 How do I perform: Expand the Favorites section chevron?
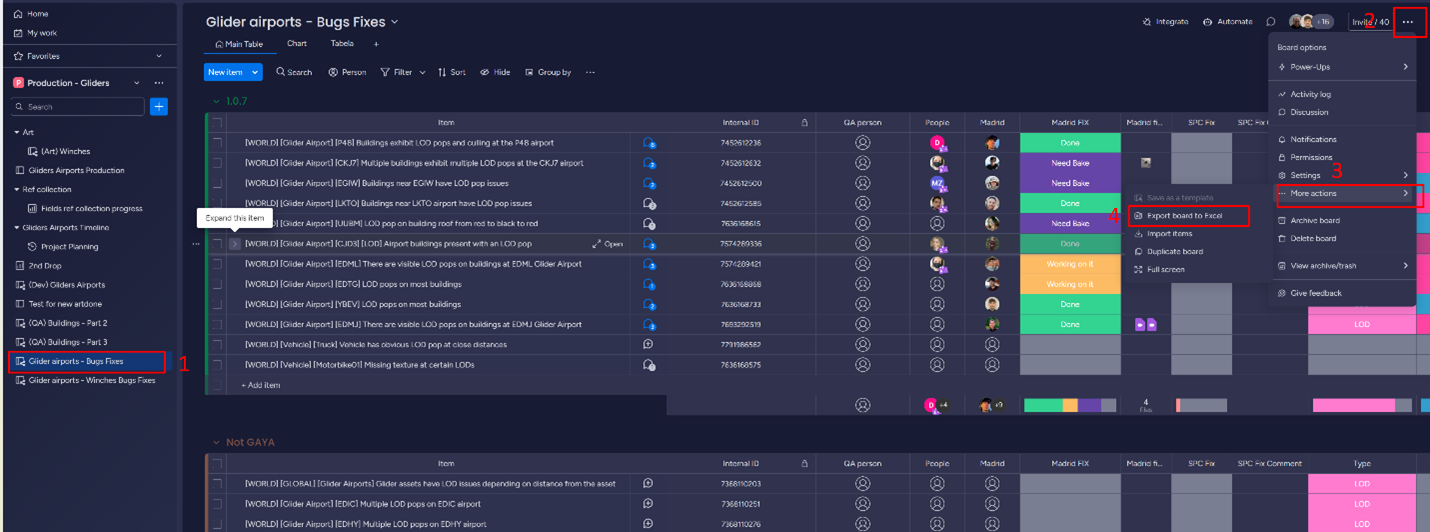[159, 57]
